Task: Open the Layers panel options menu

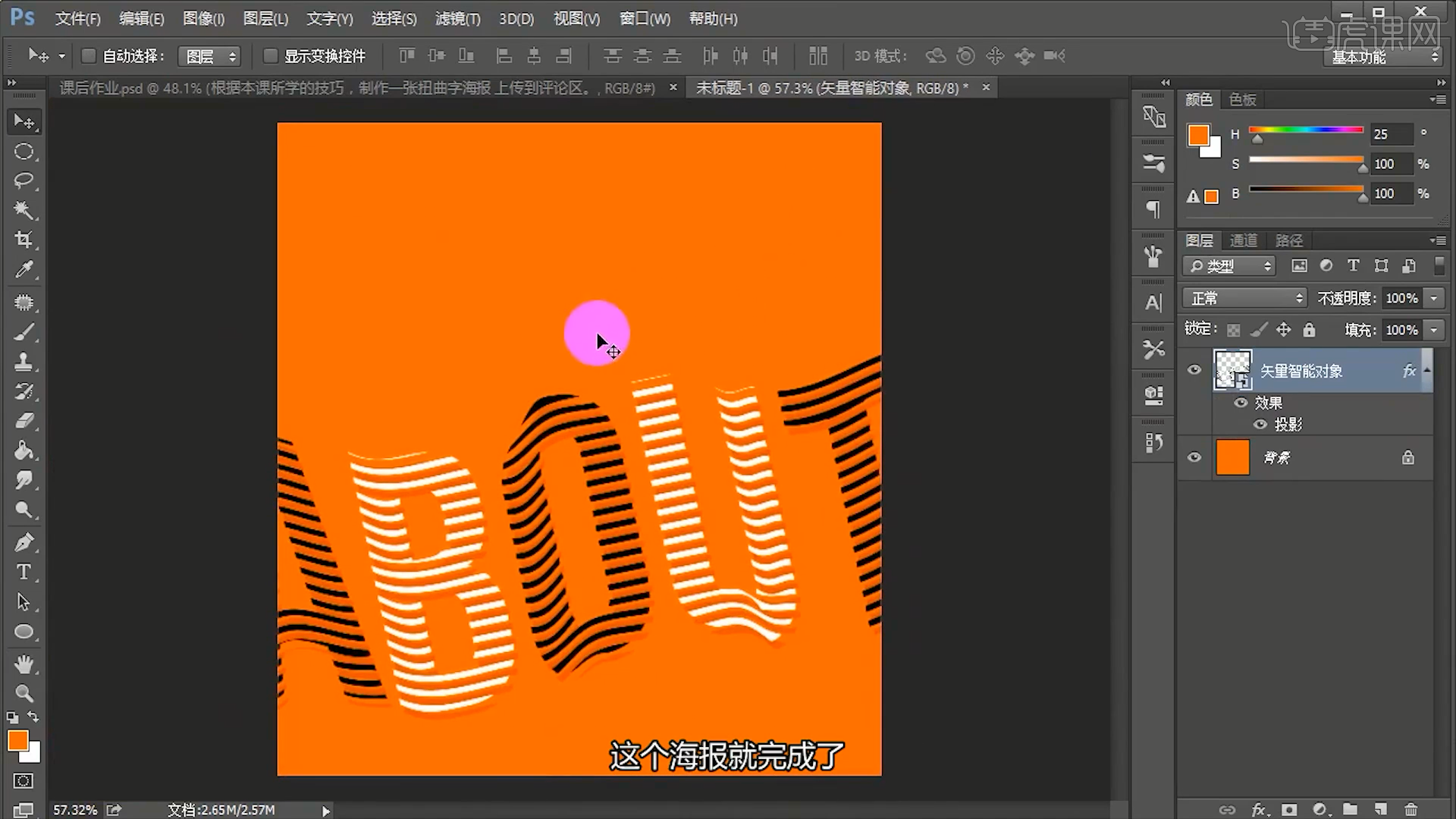Action: 1438,240
